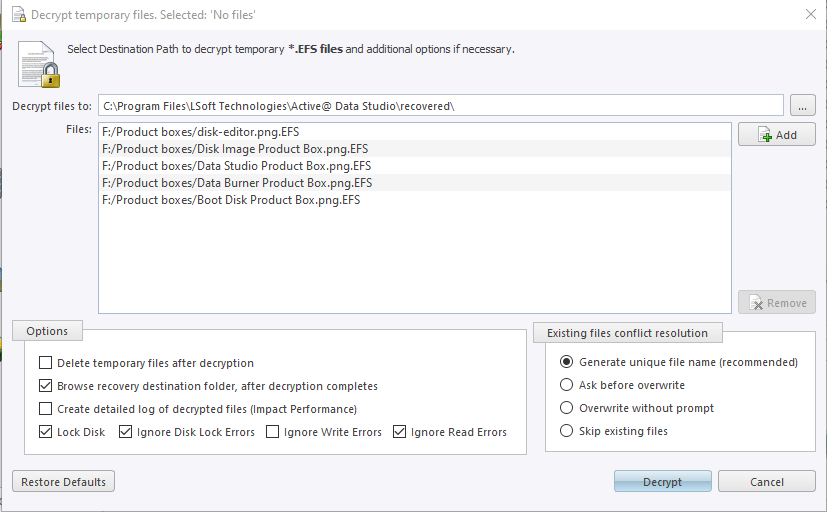Image resolution: width=827 pixels, height=512 pixels.
Task: Close the Decrypt temporary files dialog
Action: click(811, 14)
